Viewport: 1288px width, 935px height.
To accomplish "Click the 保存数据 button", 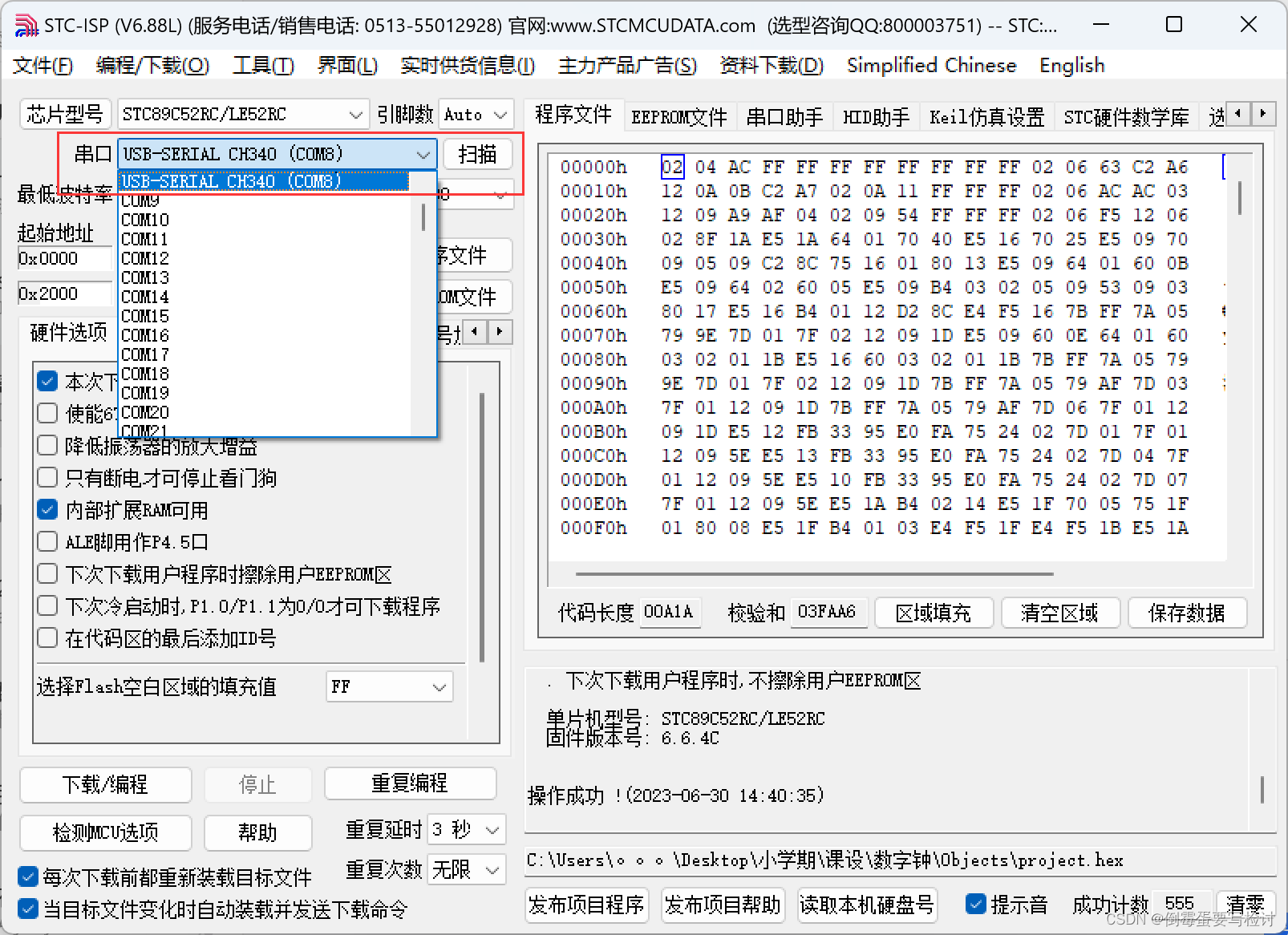I will [1187, 613].
